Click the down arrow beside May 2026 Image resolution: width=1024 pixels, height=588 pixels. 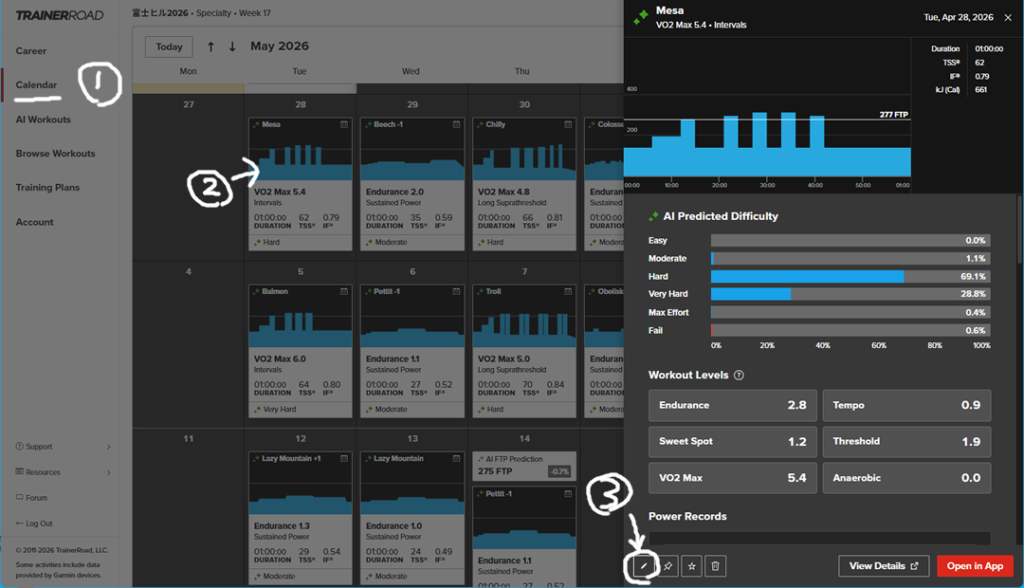click(232, 47)
